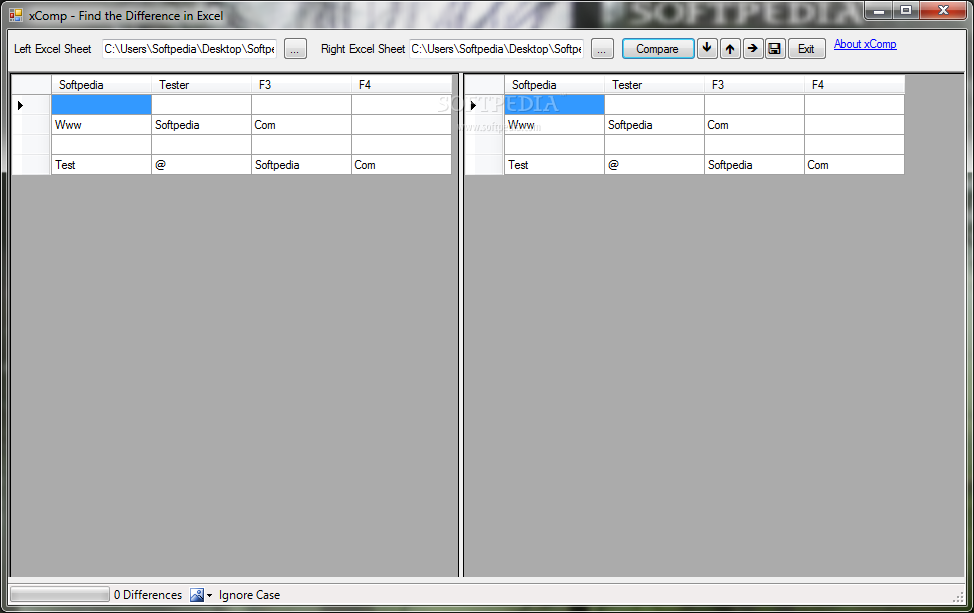Minimize the xComp window
Viewport: 974px width, 613px height.
[x=879, y=11]
